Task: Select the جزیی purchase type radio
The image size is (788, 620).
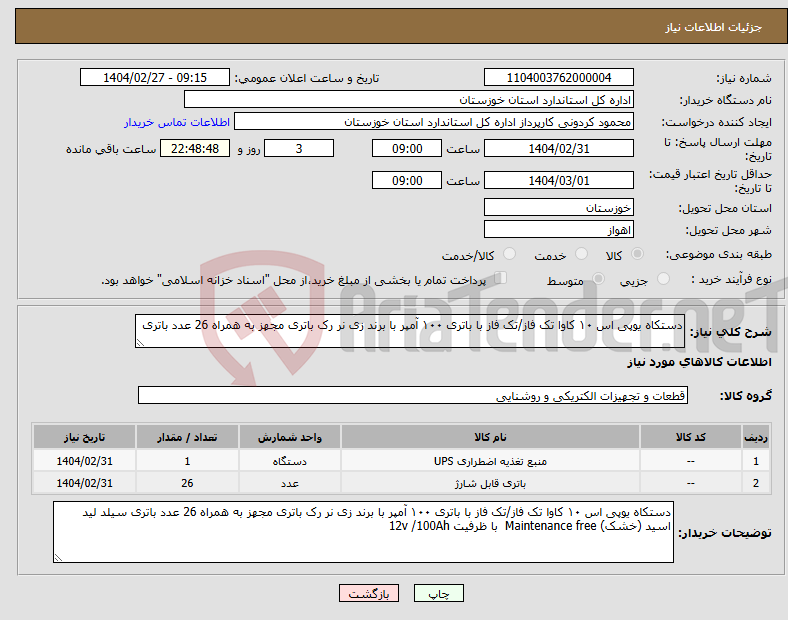Action: pyautogui.click(x=663, y=279)
